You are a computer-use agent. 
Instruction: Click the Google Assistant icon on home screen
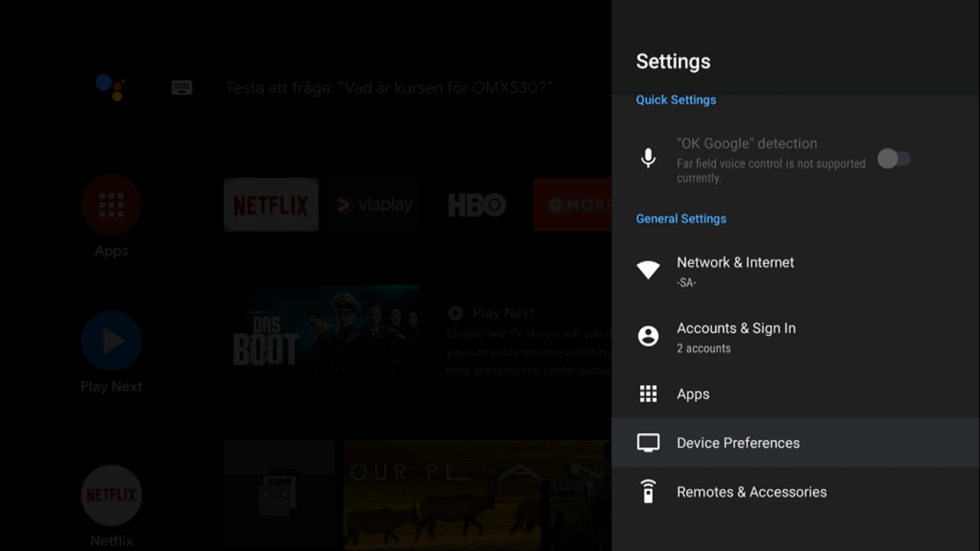[111, 87]
